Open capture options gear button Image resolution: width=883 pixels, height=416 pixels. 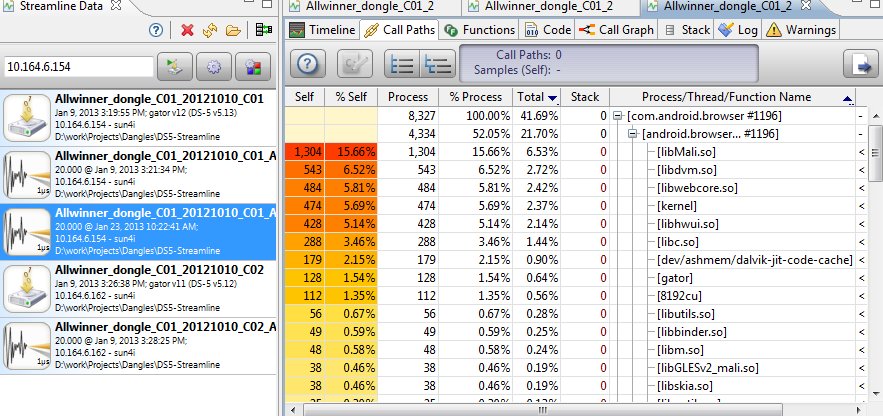point(213,67)
